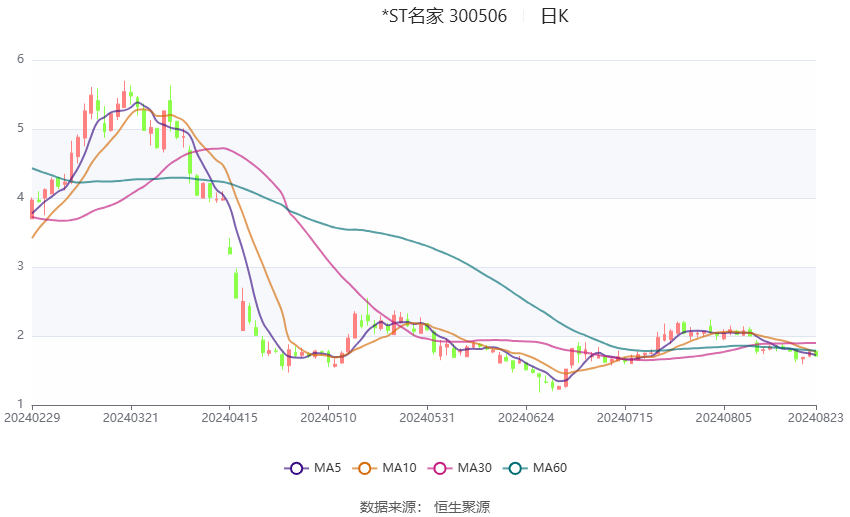Select x-axis date label 20240823
850x517 pixels.
(x=815, y=418)
